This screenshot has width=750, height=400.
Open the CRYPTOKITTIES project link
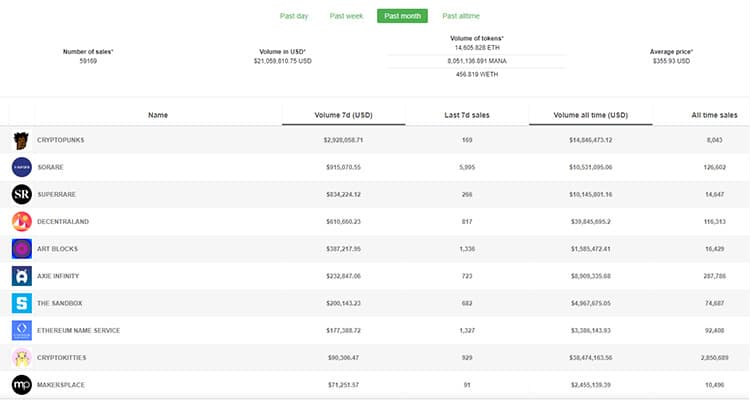(62, 358)
